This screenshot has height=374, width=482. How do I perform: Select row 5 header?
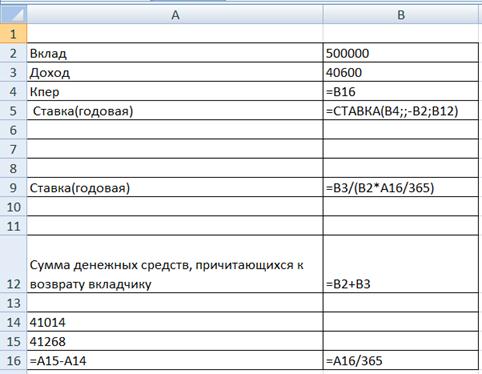tap(13, 111)
